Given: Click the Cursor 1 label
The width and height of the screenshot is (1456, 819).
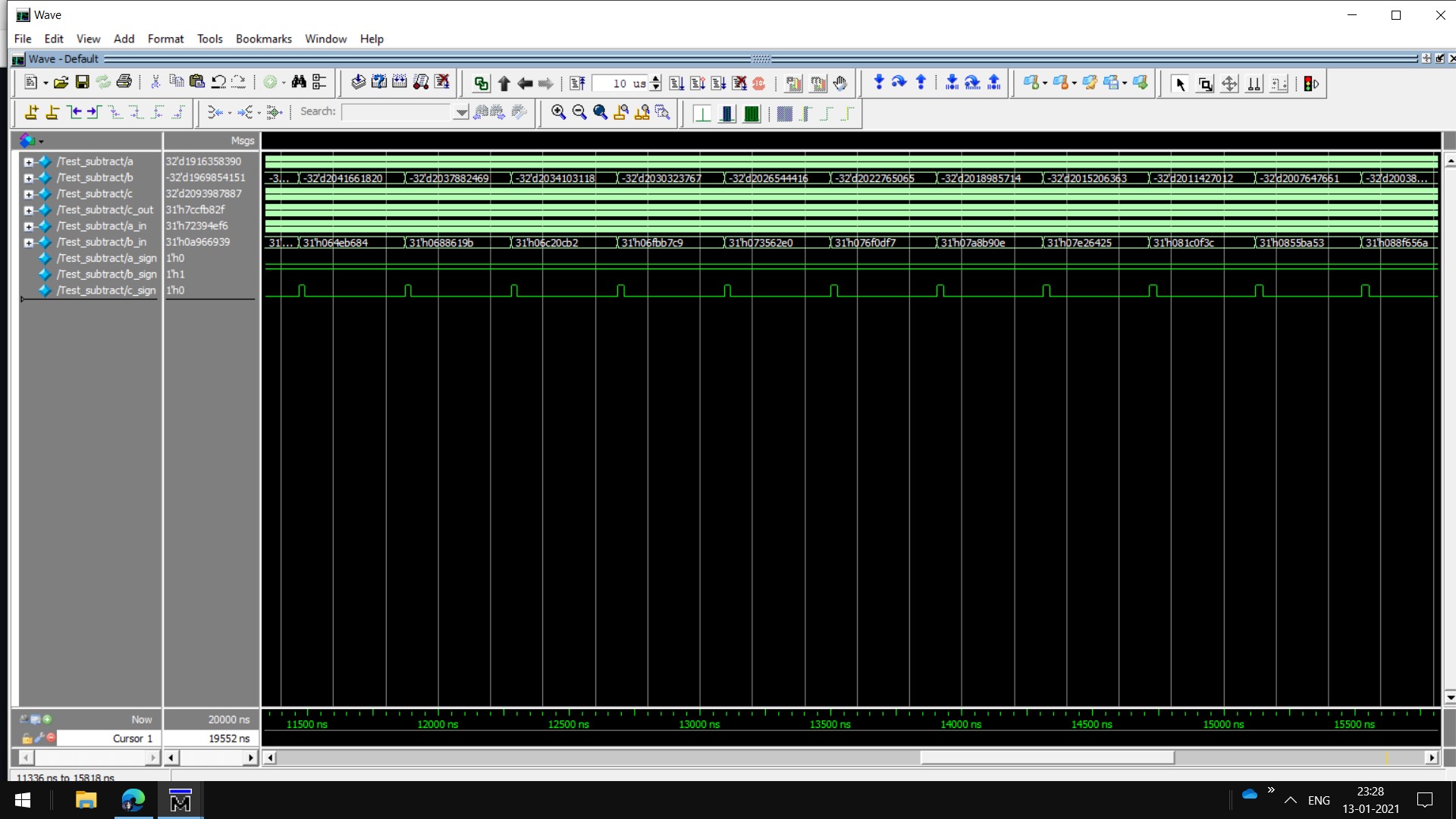Looking at the screenshot, I should [132, 738].
